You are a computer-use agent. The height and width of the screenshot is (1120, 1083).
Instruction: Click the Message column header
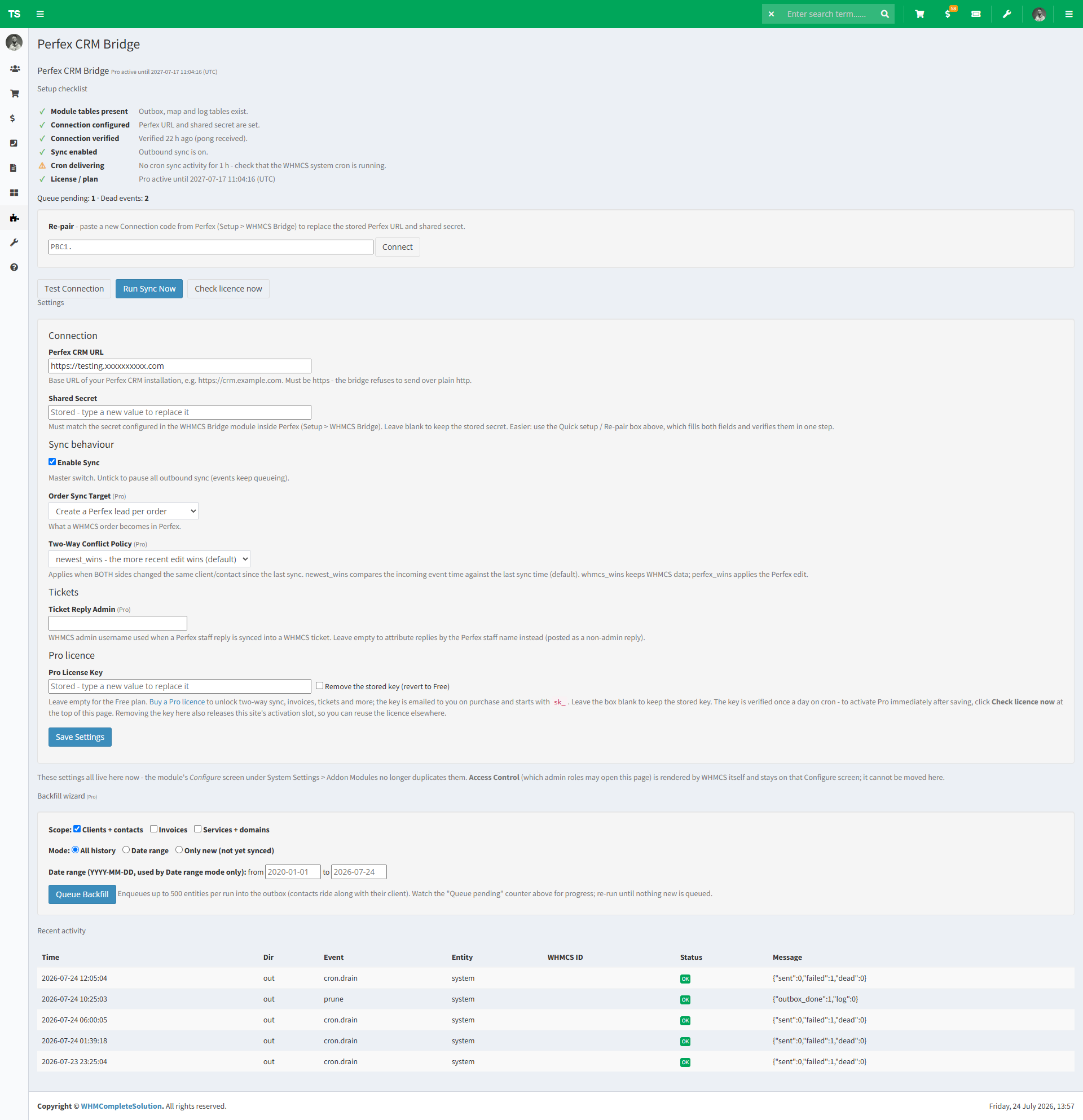[787, 958]
